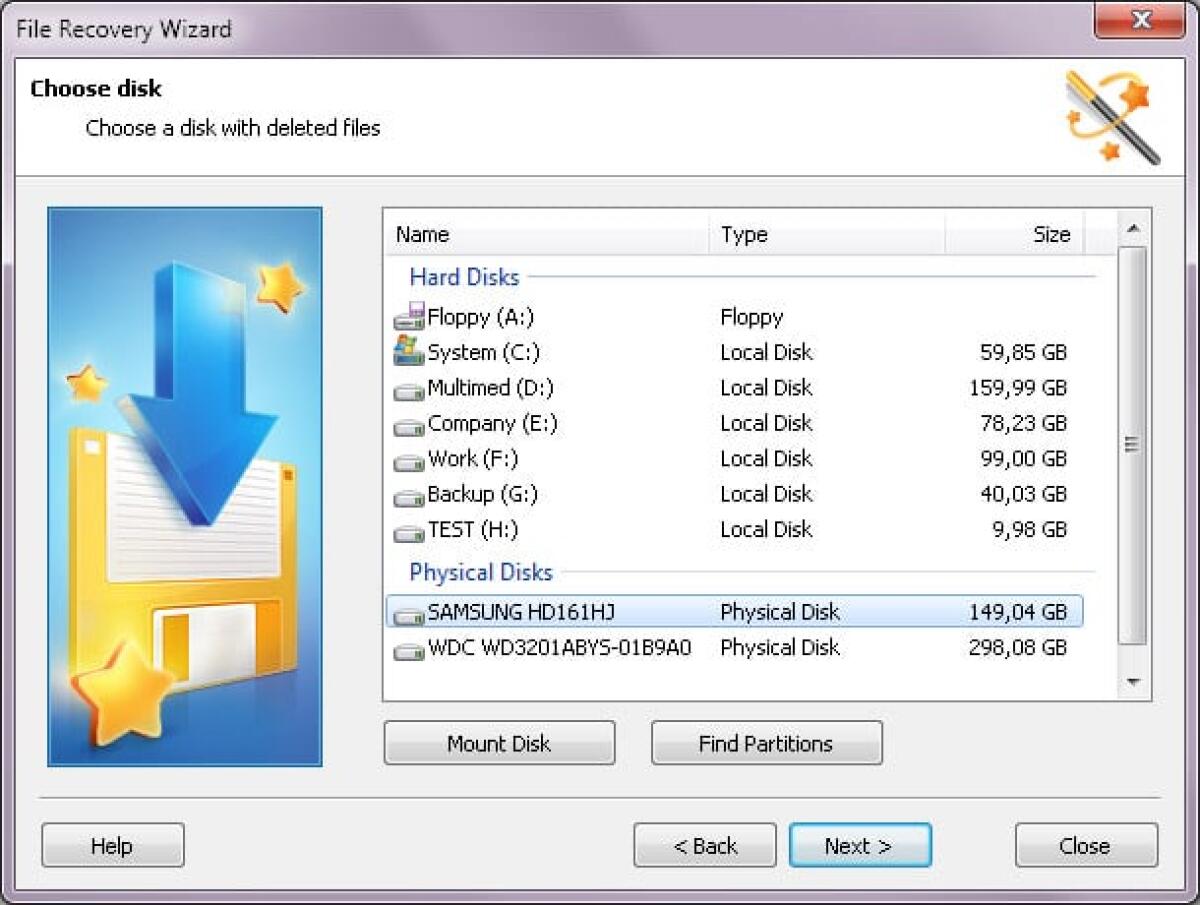Click the Floppy (A:) drive icon

click(408, 317)
